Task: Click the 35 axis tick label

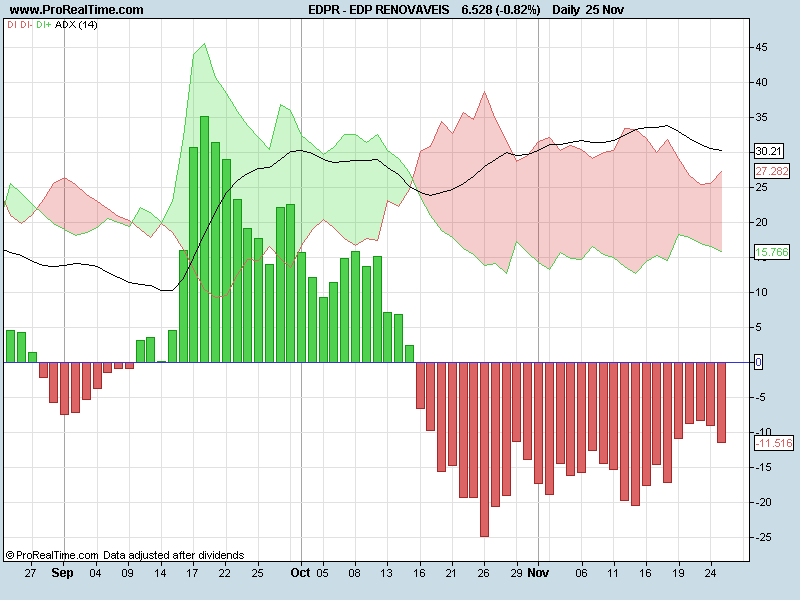Action: [x=761, y=117]
